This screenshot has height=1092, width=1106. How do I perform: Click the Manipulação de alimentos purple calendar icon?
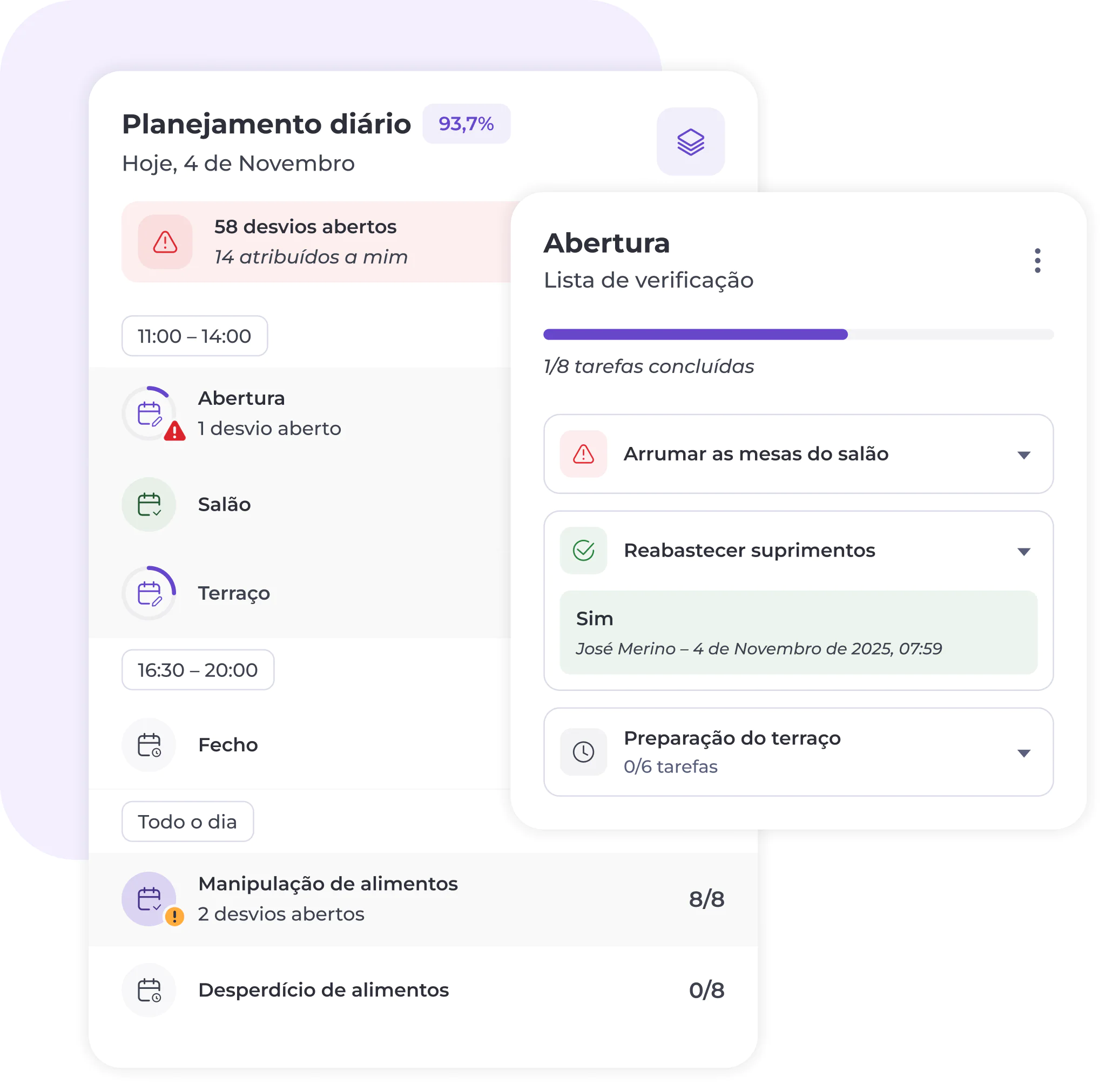149,899
